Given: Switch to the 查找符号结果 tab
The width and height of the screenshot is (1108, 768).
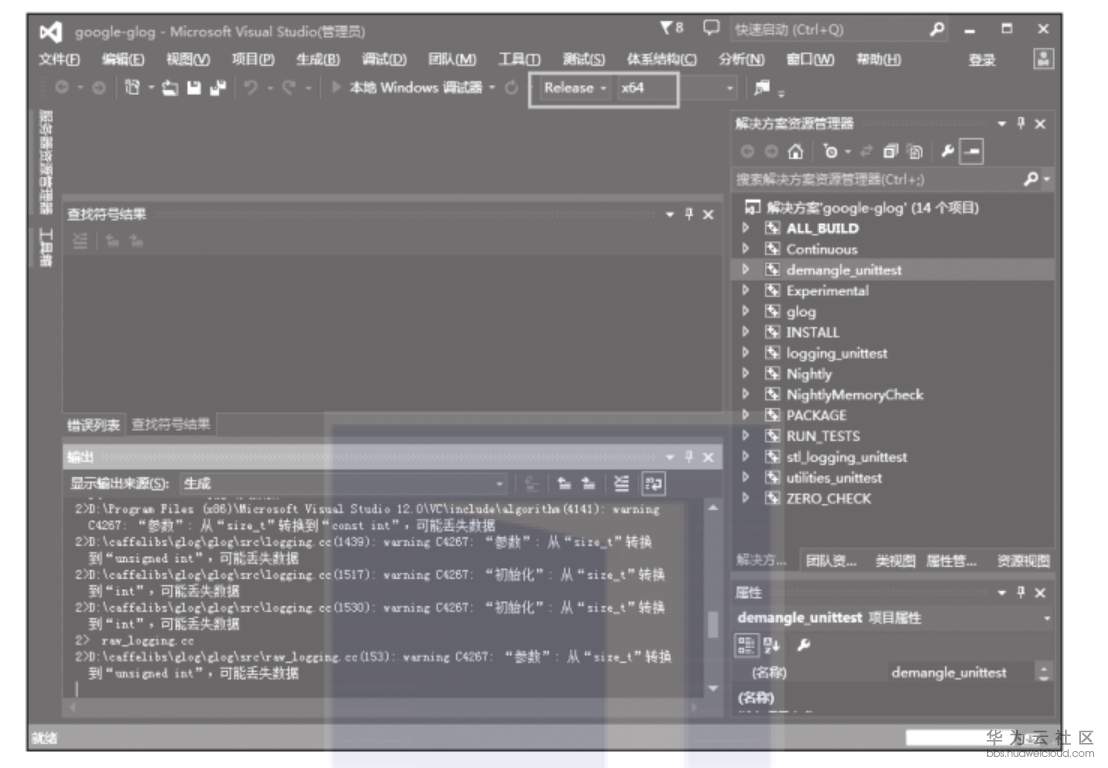Looking at the screenshot, I should (x=171, y=424).
